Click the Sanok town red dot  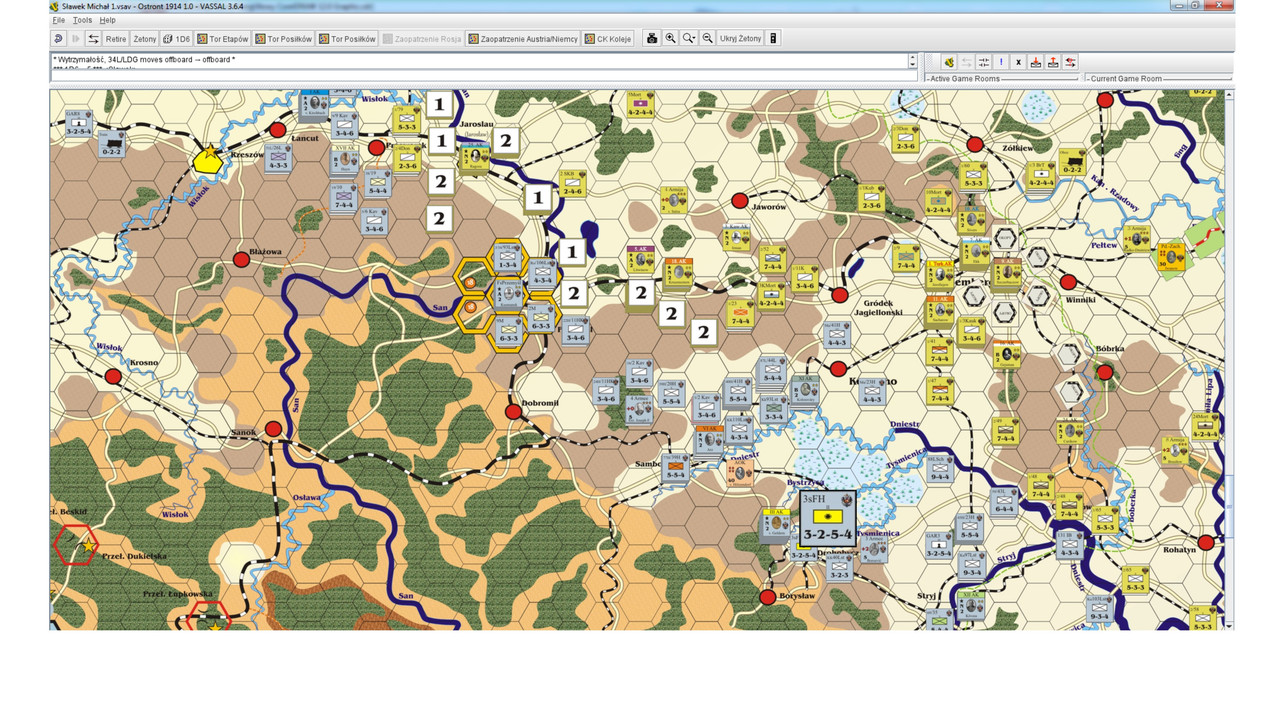click(273, 429)
